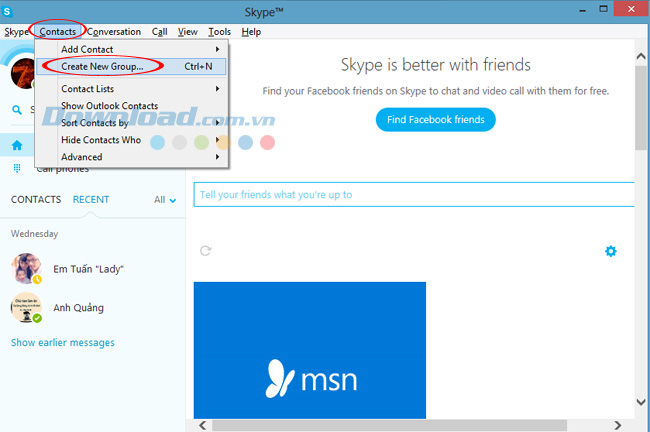Click the horizontal scrollbar right arrow
The height and width of the screenshot is (432, 650).
(x=618, y=425)
